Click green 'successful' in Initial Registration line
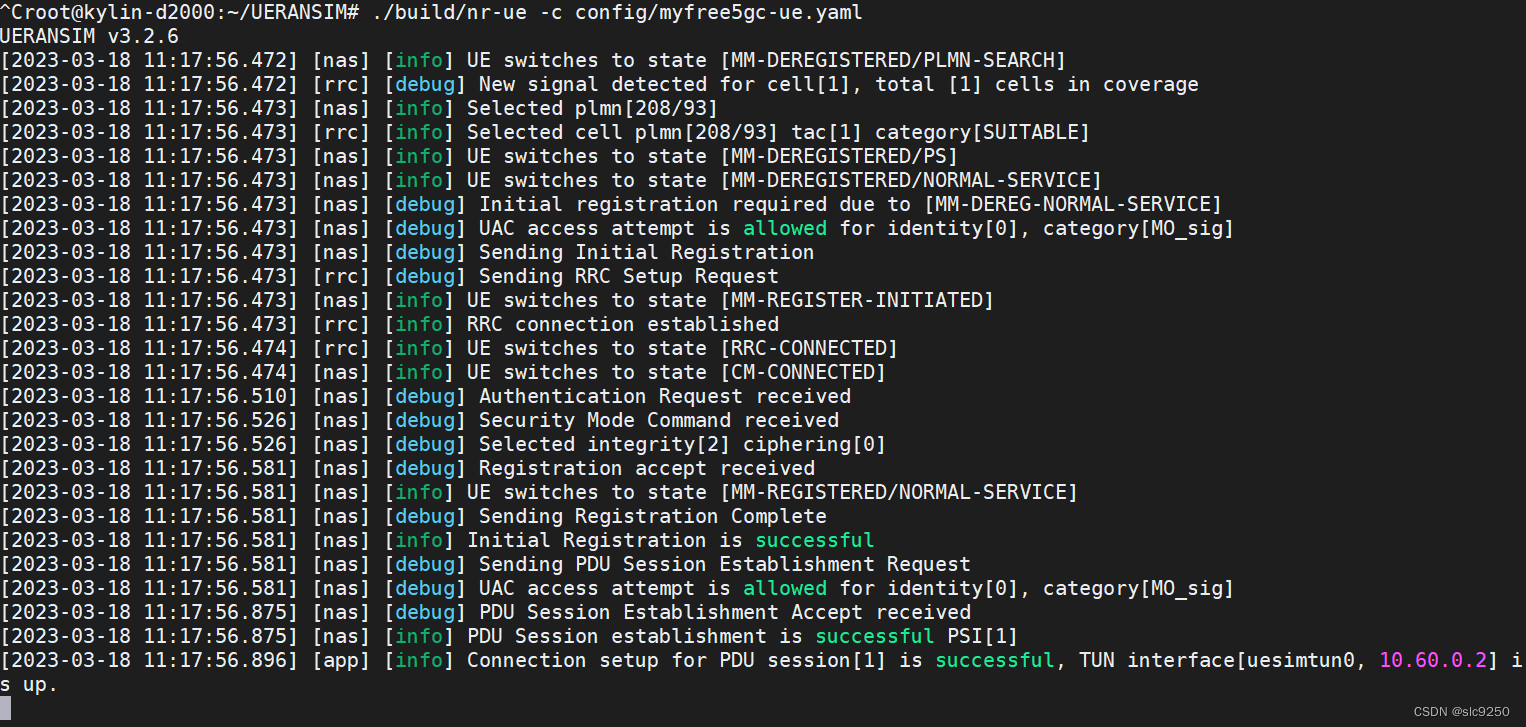This screenshot has height=727, width=1526. point(815,540)
